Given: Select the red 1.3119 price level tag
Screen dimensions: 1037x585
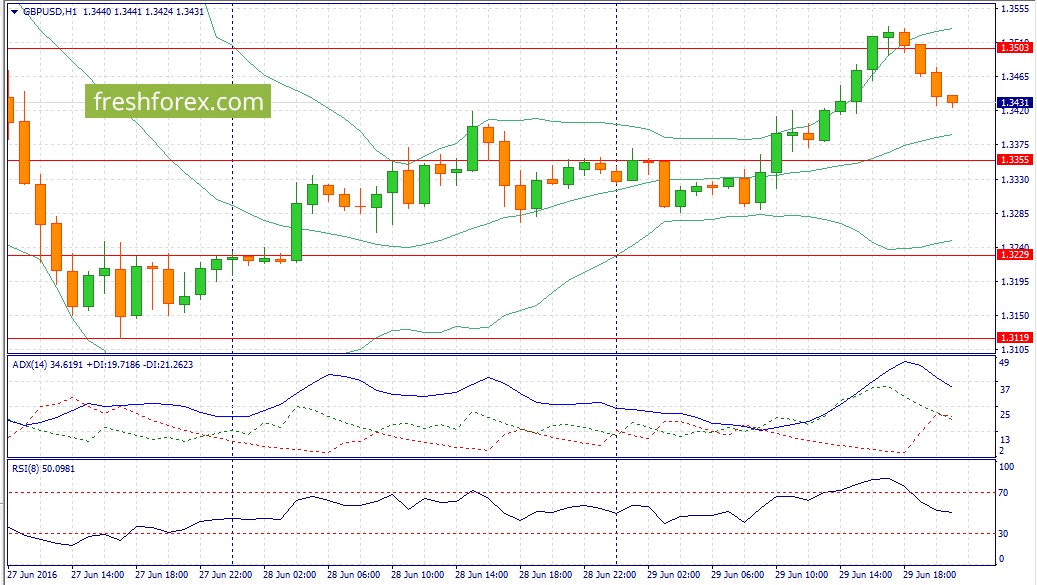Looking at the screenshot, I should (x=1014, y=338).
